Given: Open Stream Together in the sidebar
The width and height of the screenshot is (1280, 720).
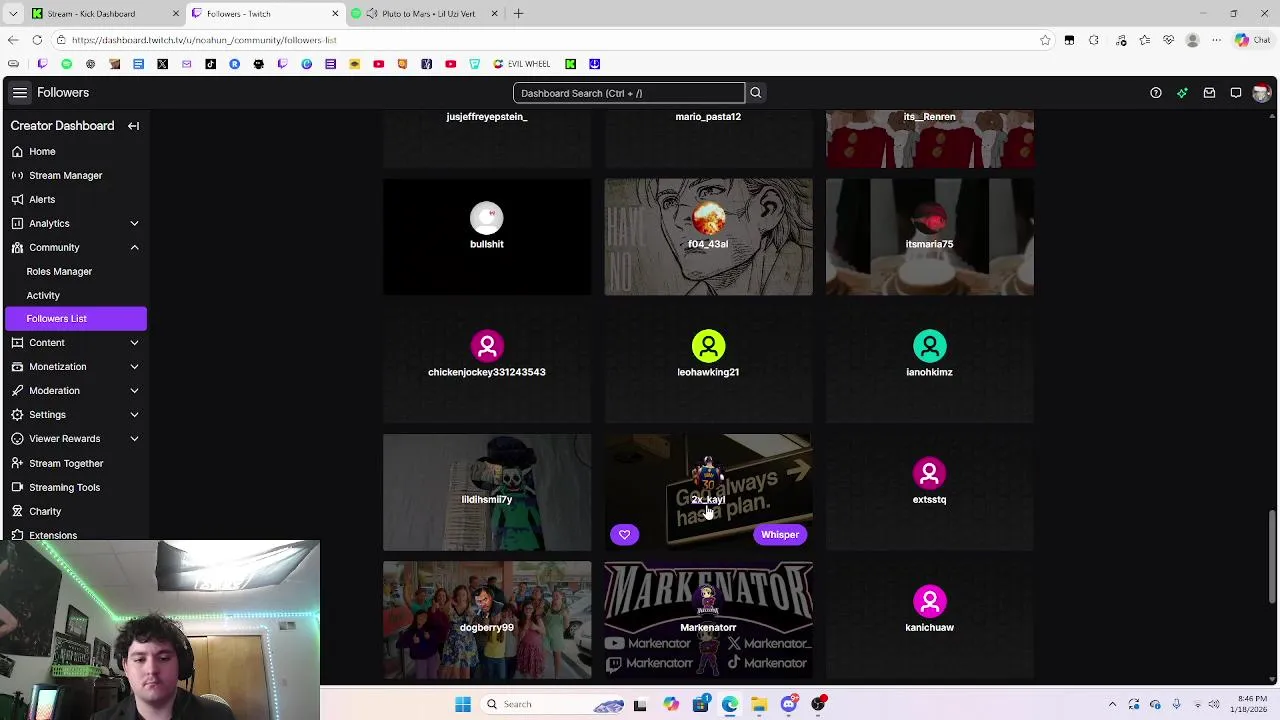Looking at the screenshot, I should tap(74, 463).
